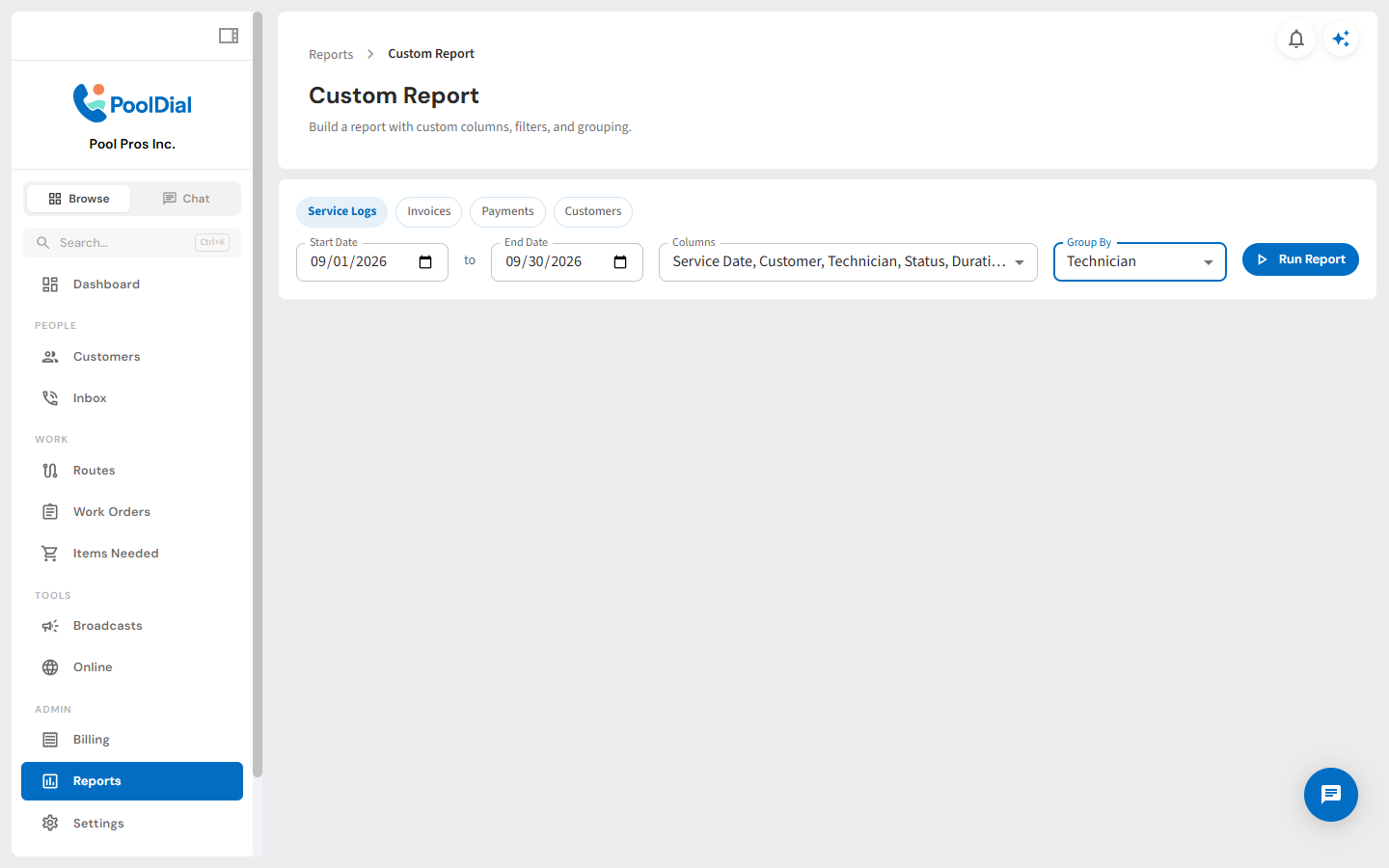This screenshot has height=868, width=1389.
Task: Open the Billing page
Action: (x=132, y=740)
